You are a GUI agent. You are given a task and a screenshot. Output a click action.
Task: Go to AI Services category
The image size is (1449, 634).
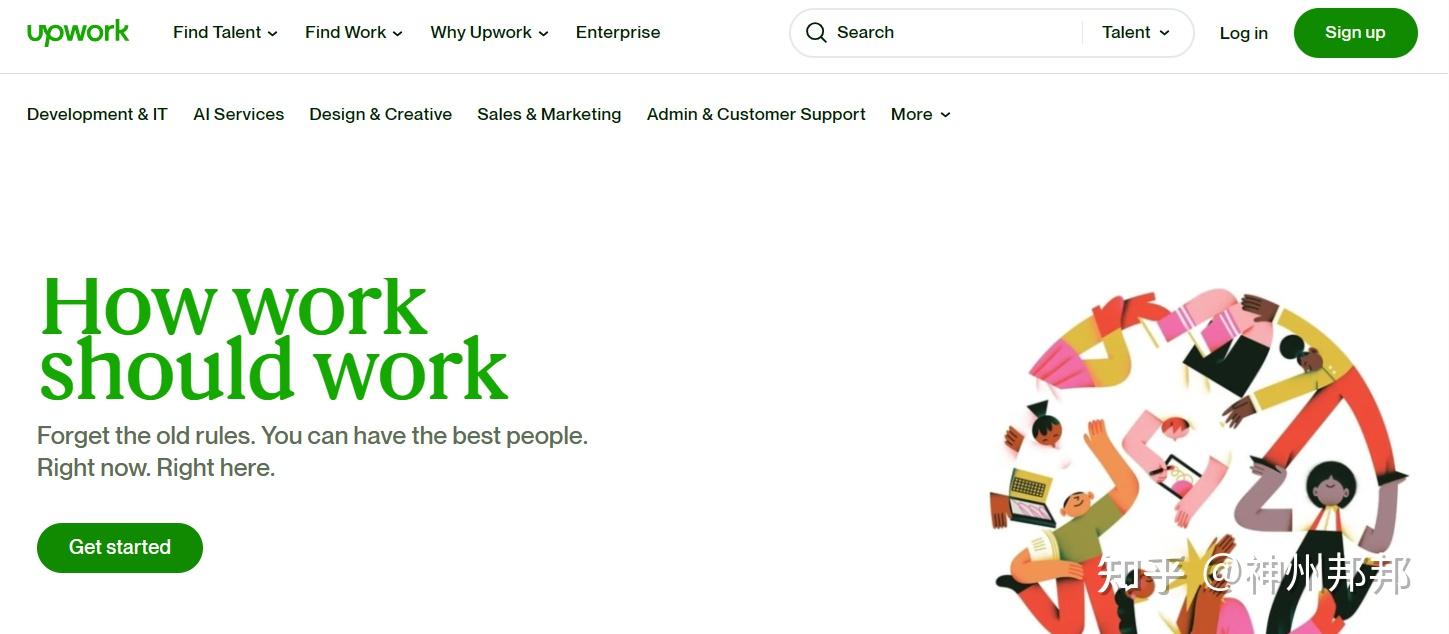coord(239,115)
